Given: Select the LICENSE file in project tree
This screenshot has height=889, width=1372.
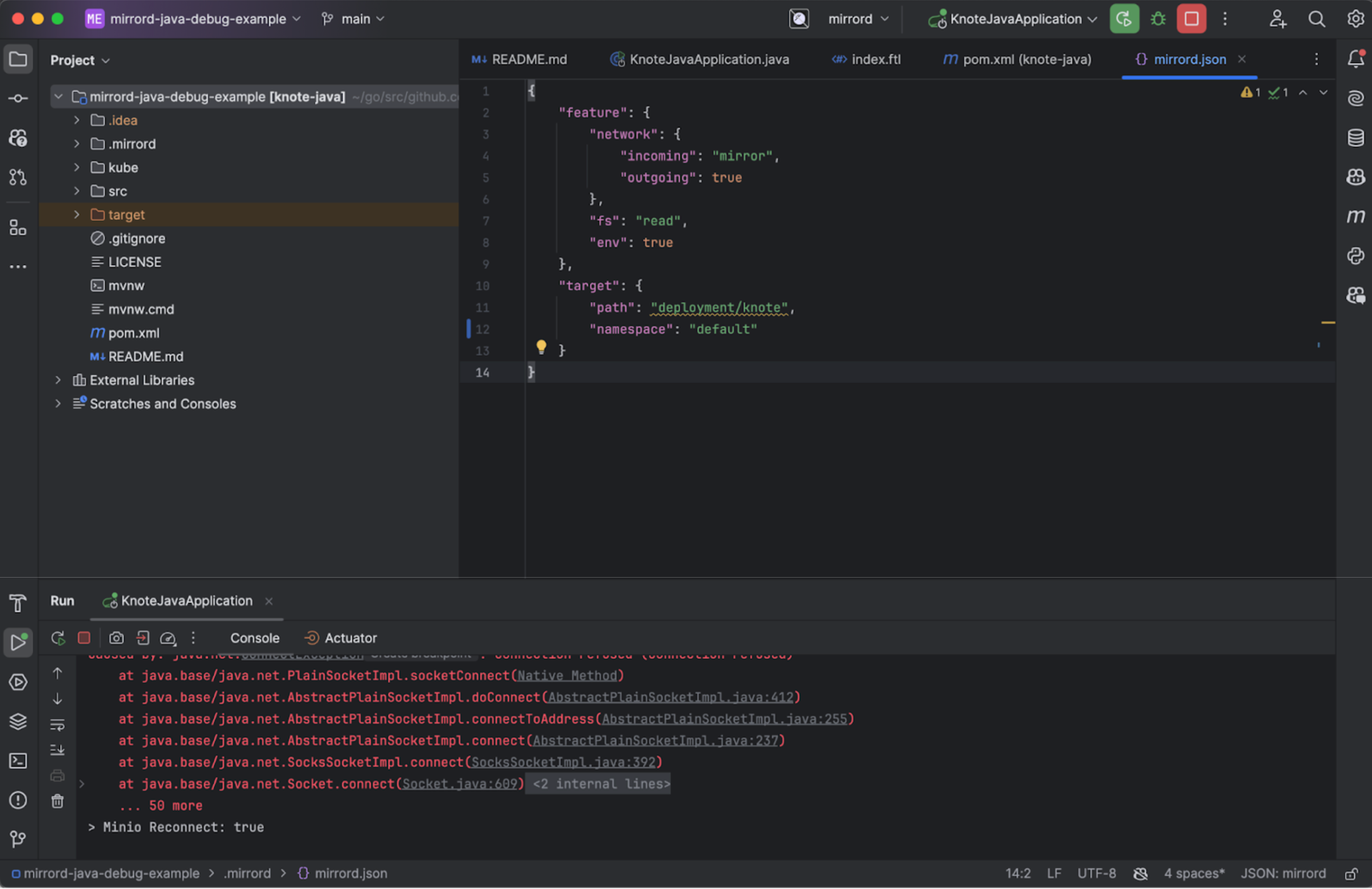Looking at the screenshot, I should tap(135, 262).
